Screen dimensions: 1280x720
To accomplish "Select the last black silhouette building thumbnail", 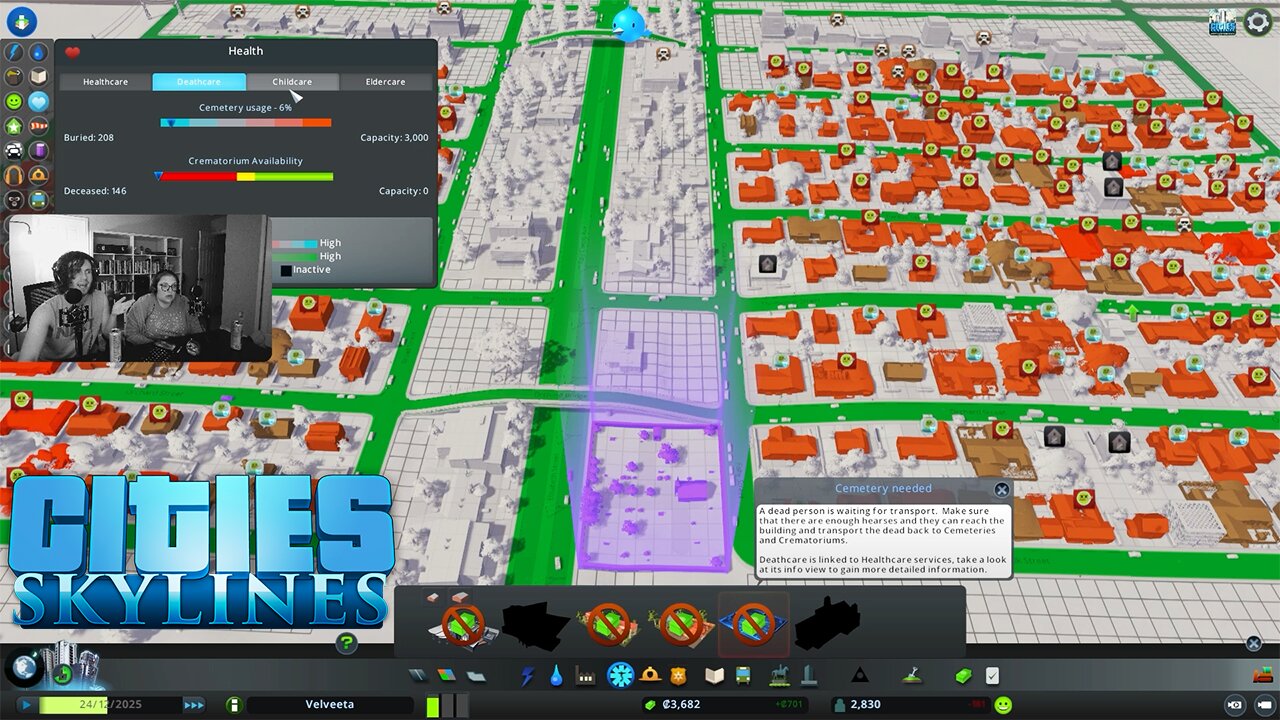I will [x=827, y=623].
